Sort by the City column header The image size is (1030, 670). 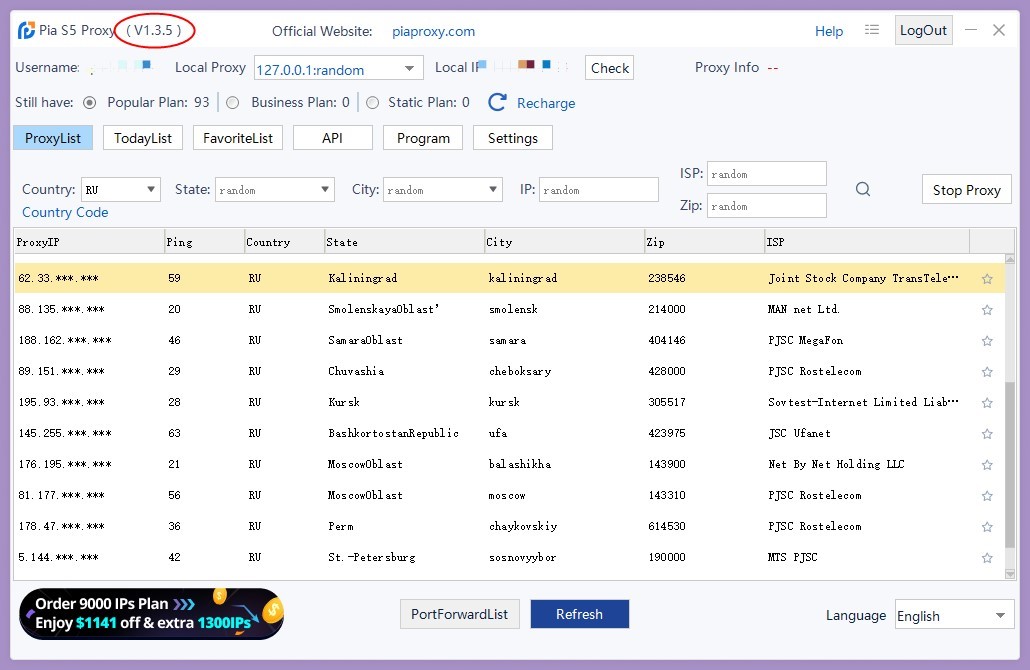coord(564,242)
